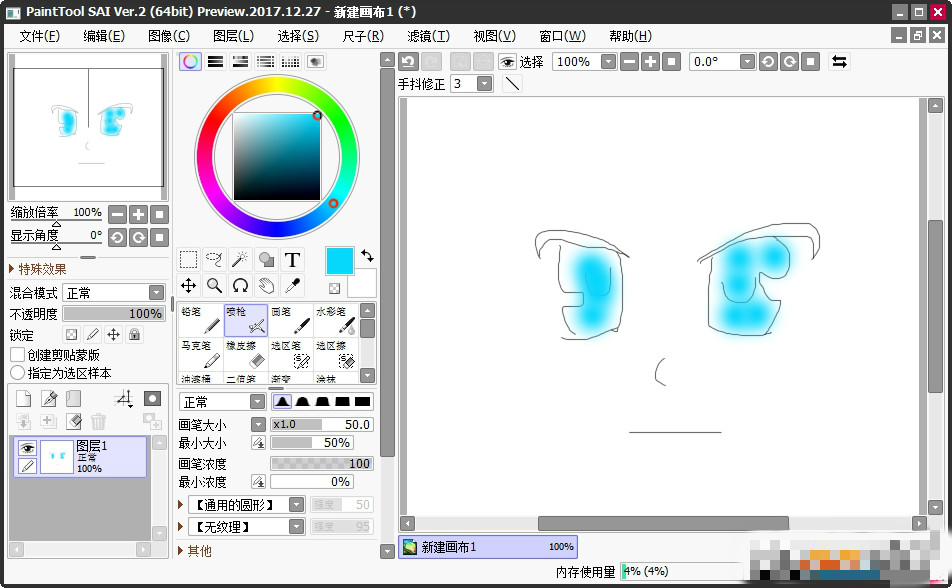Open the 【无纹理】 texture dropdown
952x588 pixels.
(x=296, y=527)
